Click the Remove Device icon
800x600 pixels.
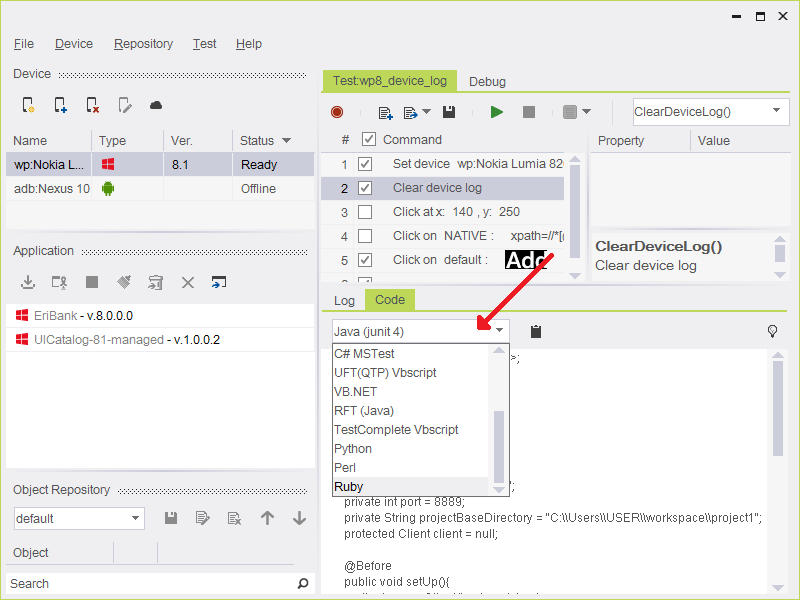92,105
